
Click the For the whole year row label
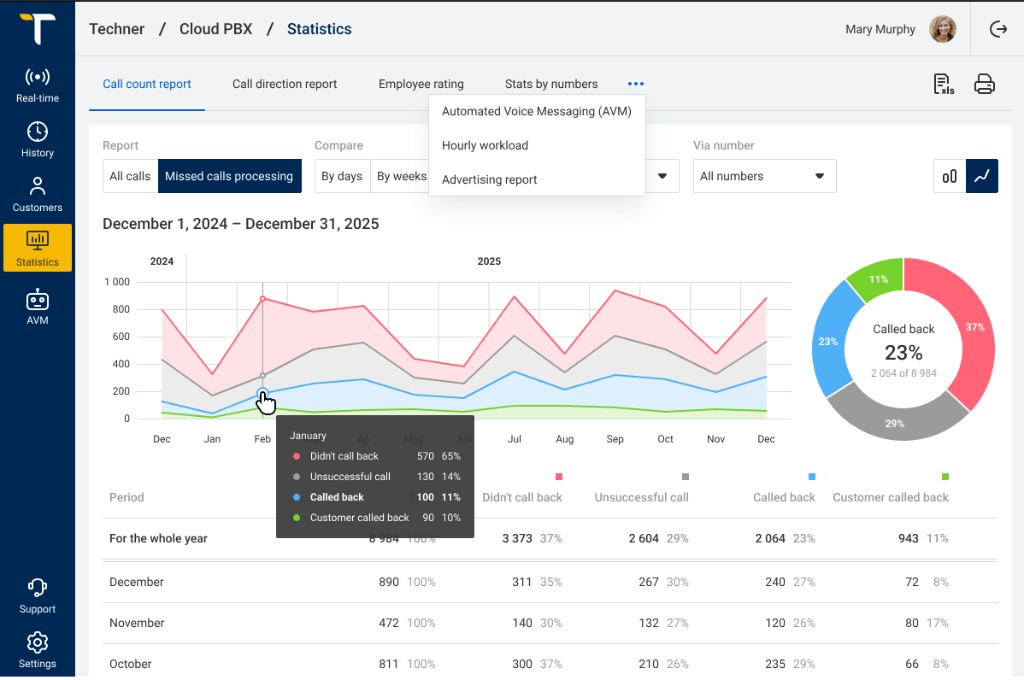click(x=158, y=538)
